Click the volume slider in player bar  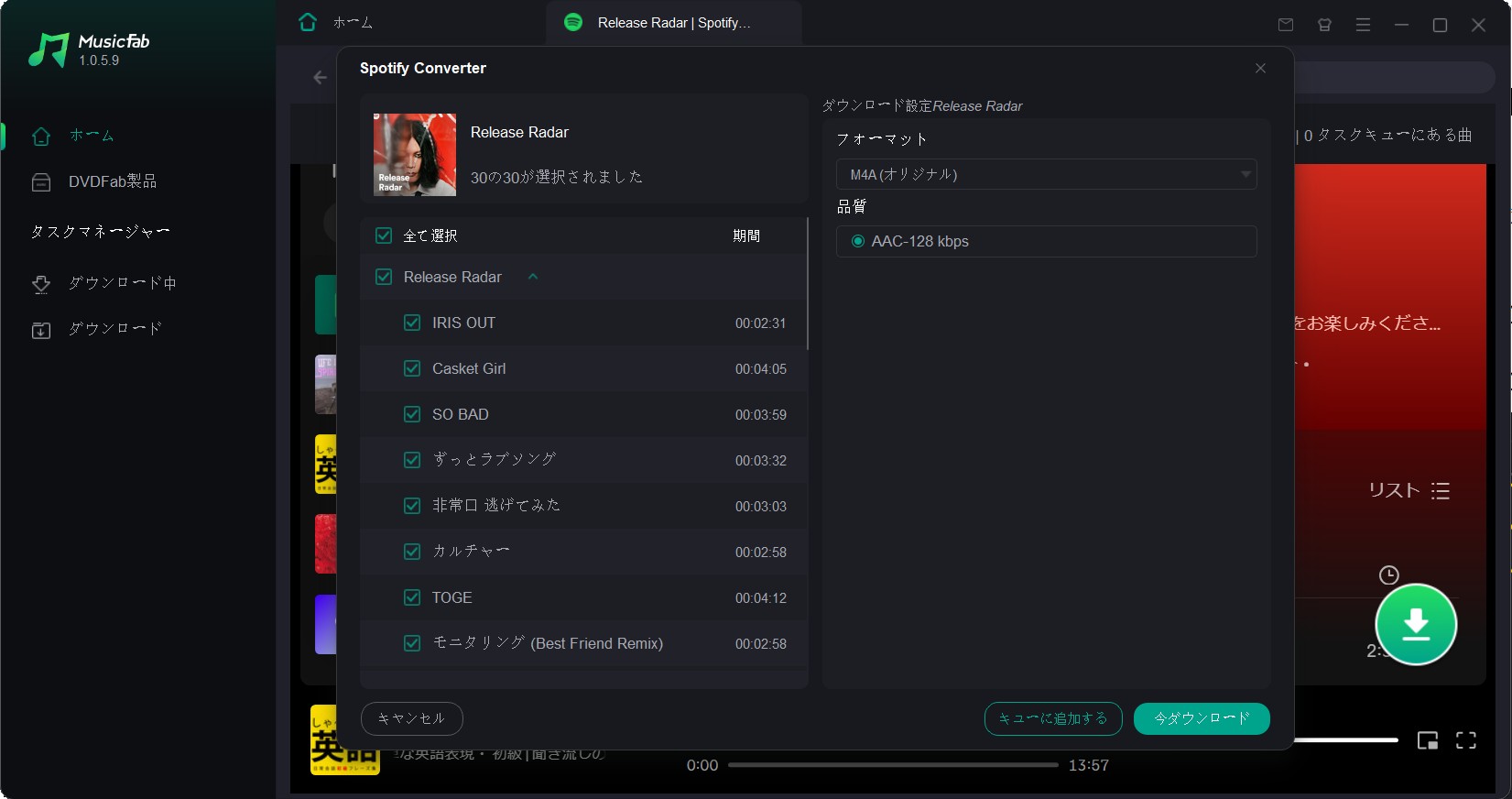1346,739
